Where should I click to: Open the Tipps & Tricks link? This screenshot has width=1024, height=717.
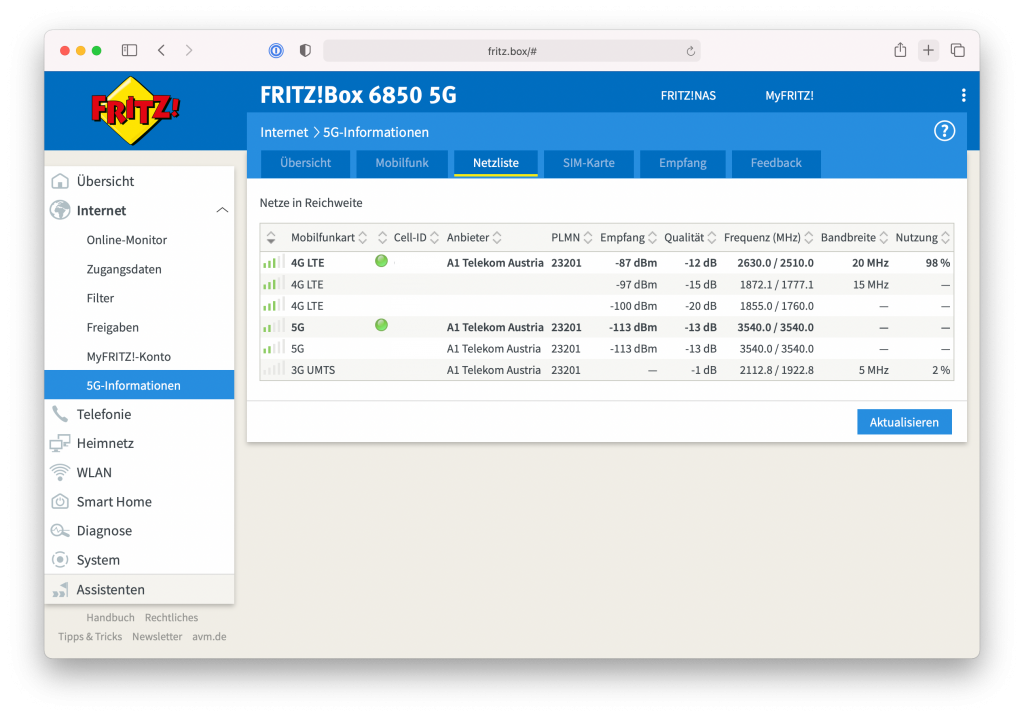90,636
